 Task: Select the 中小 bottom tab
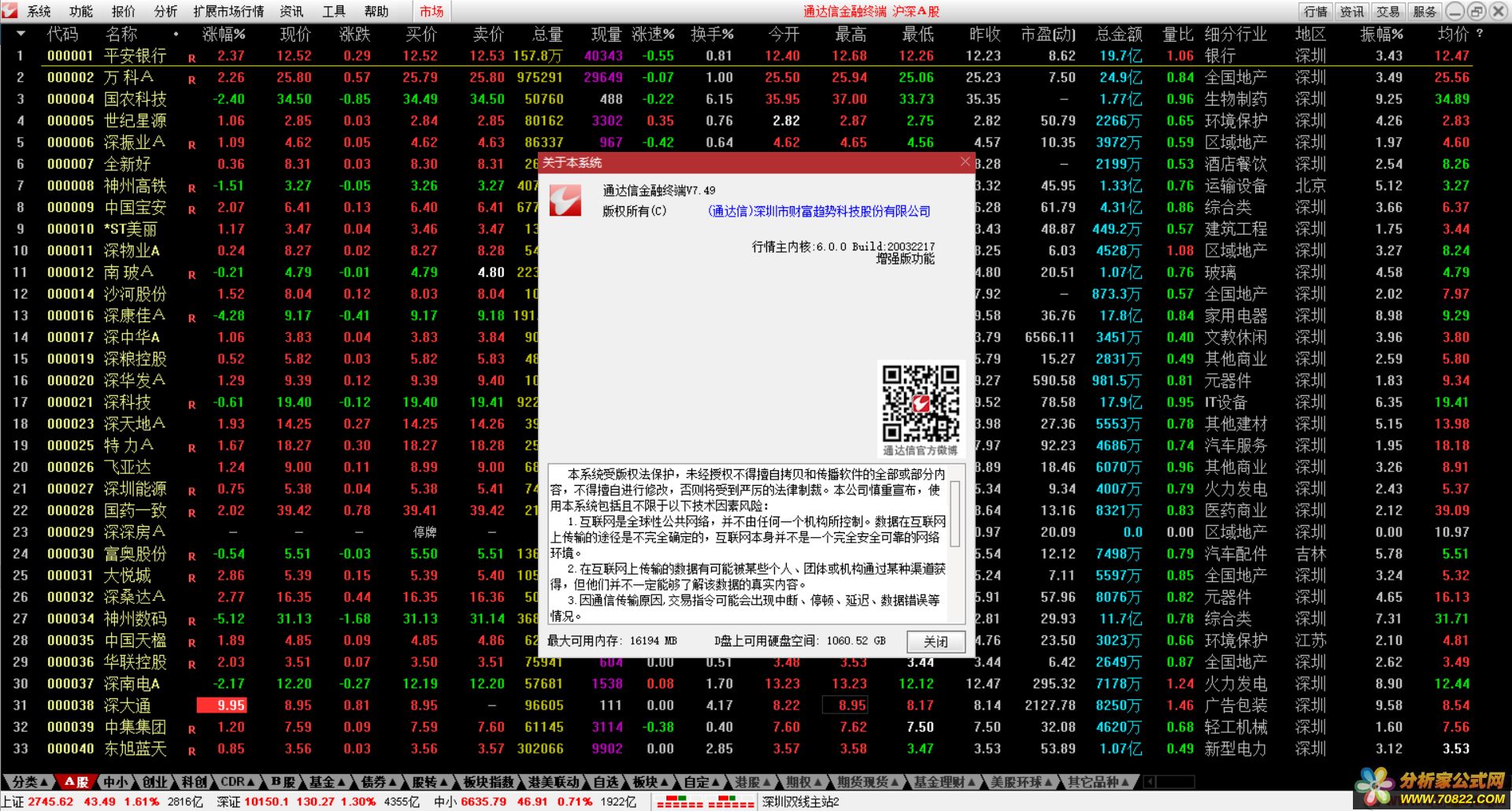pos(116,782)
